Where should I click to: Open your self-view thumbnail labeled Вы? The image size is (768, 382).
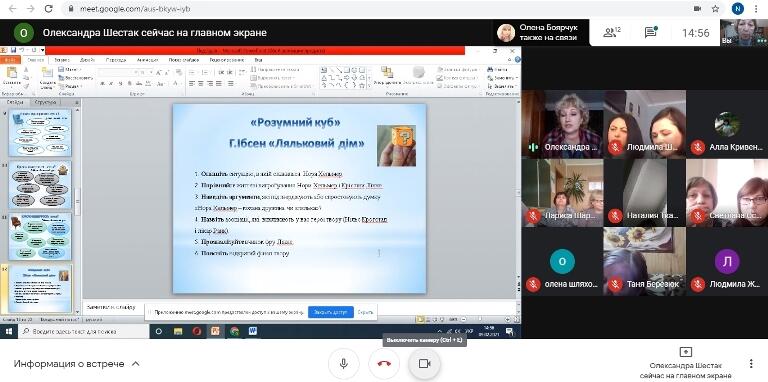[744, 32]
